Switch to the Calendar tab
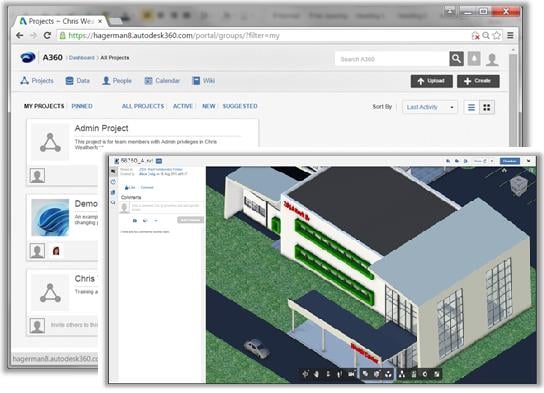The height and width of the screenshot is (393, 544). (x=162, y=81)
